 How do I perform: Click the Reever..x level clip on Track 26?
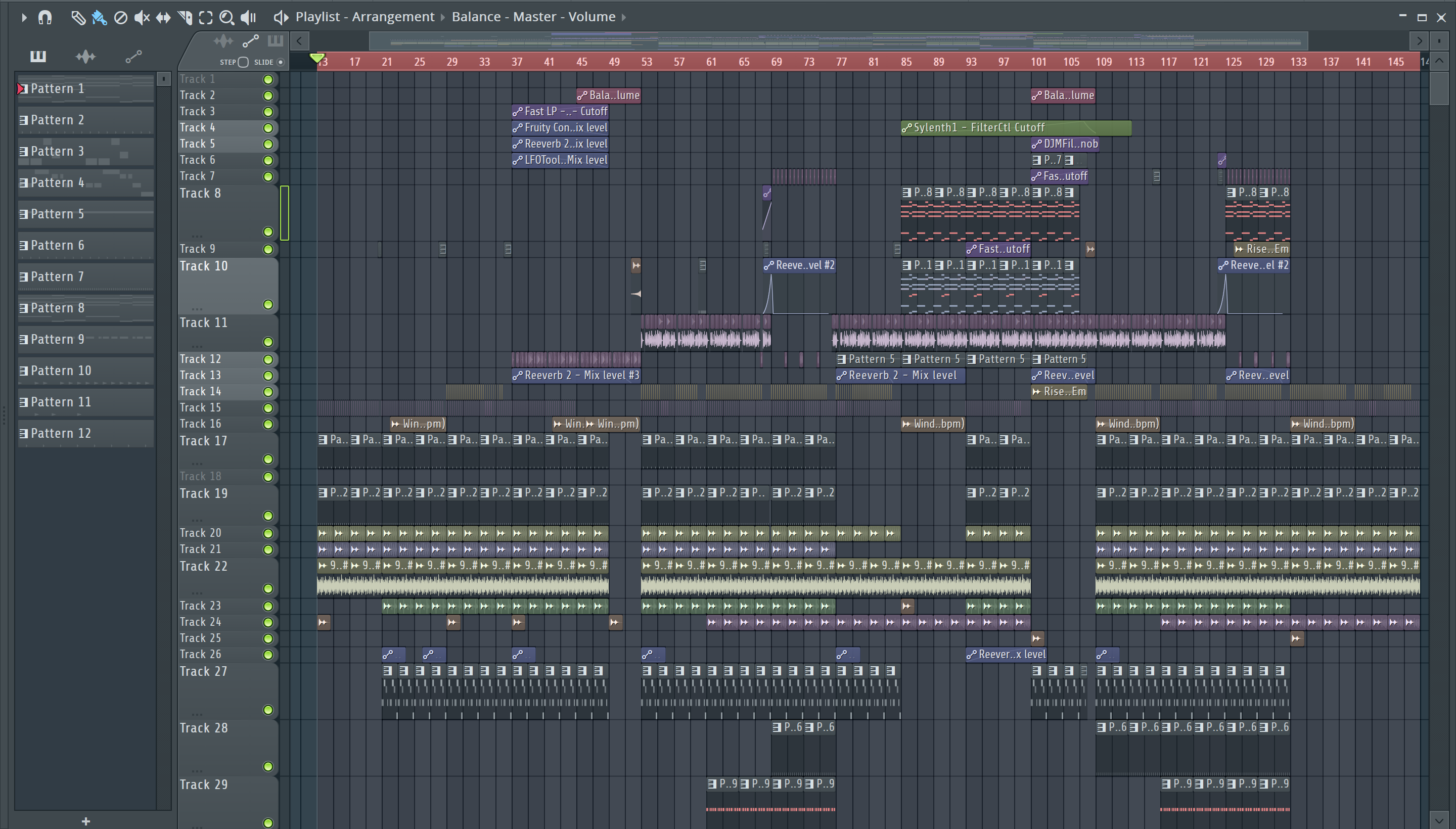click(x=1007, y=654)
